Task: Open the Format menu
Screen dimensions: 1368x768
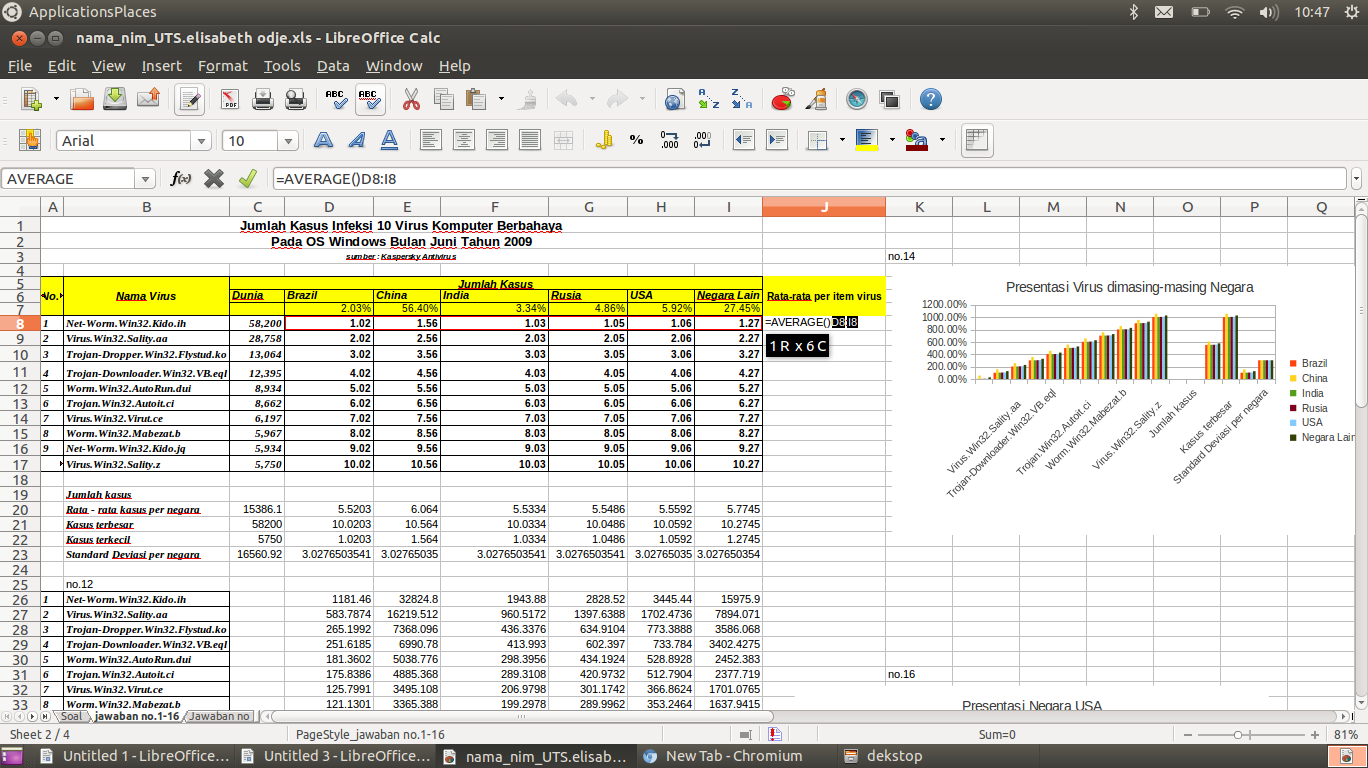Action: (x=222, y=66)
